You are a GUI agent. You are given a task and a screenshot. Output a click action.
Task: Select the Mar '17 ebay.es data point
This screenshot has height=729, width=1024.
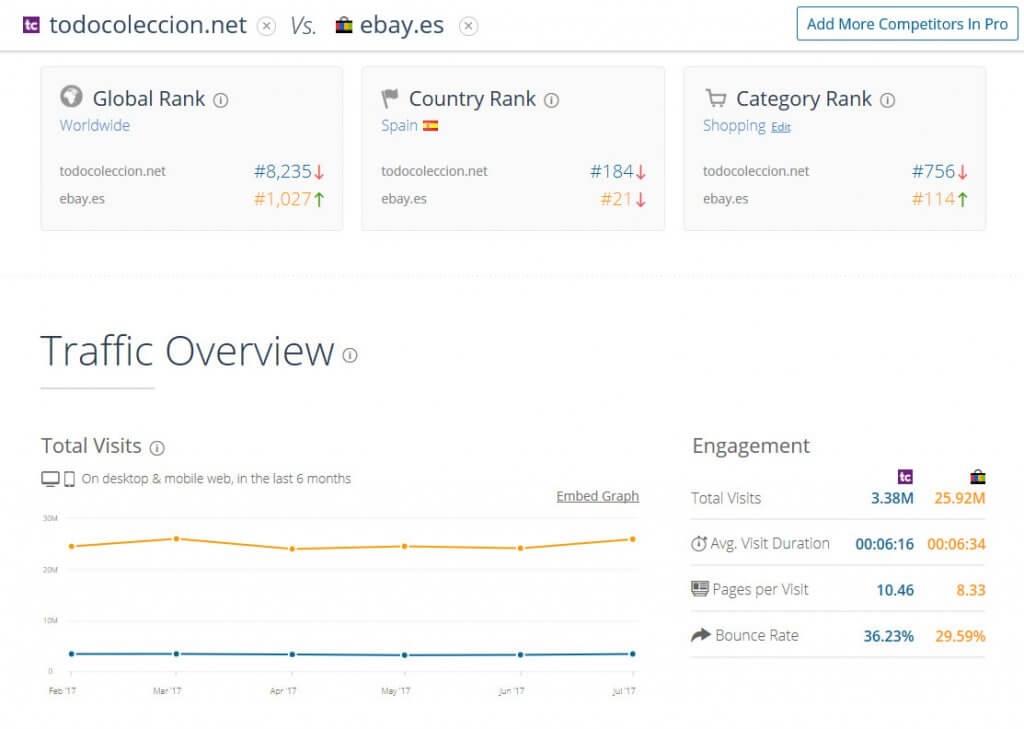pyautogui.click(x=176, y=539)
